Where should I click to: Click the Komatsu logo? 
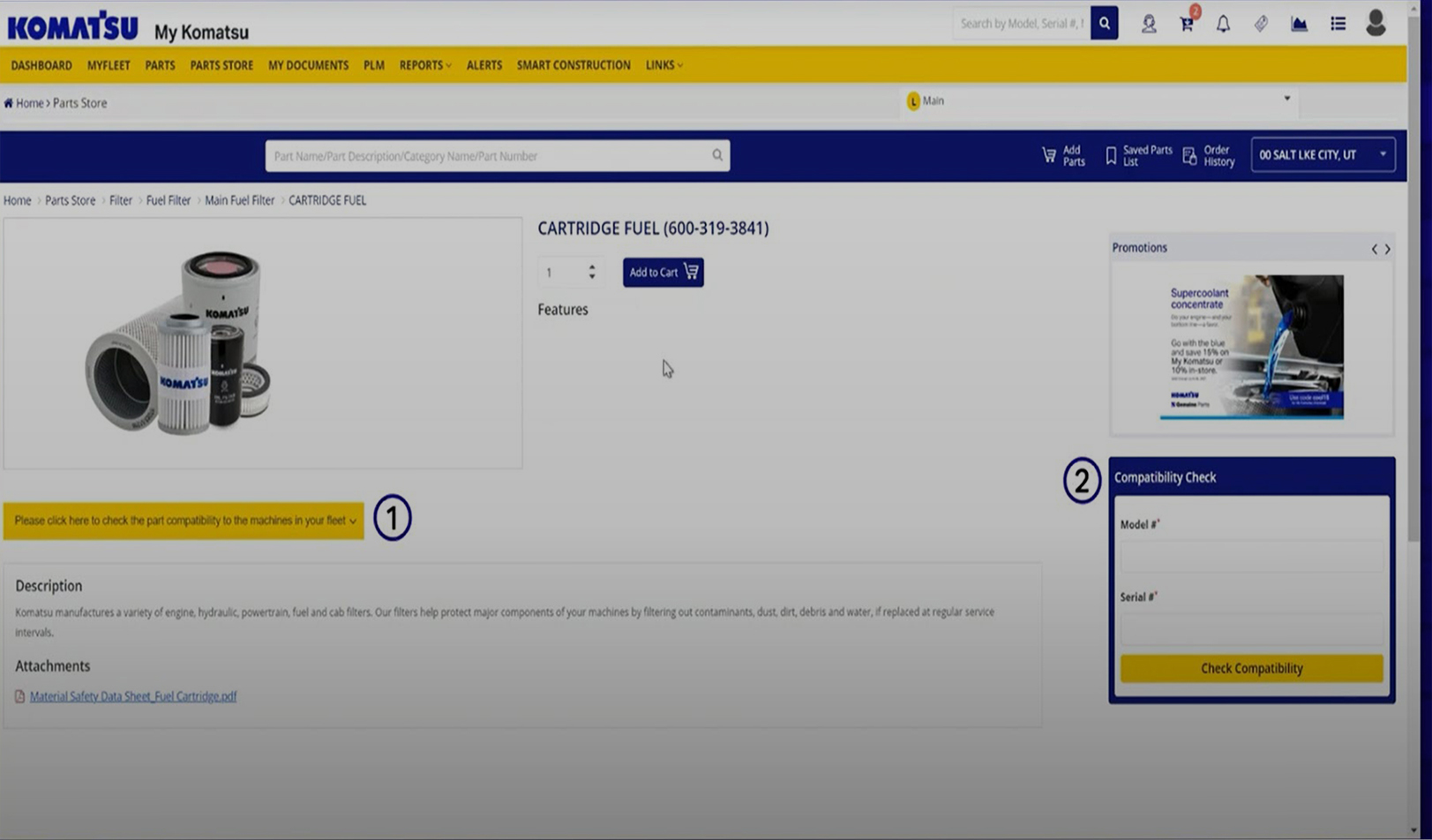72,26
